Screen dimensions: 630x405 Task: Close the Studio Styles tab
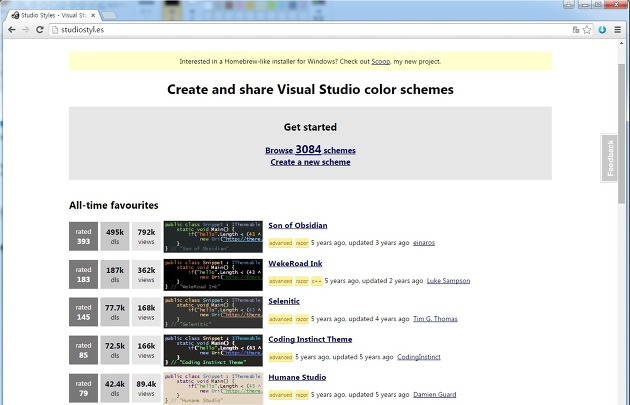tap(93, 15)
